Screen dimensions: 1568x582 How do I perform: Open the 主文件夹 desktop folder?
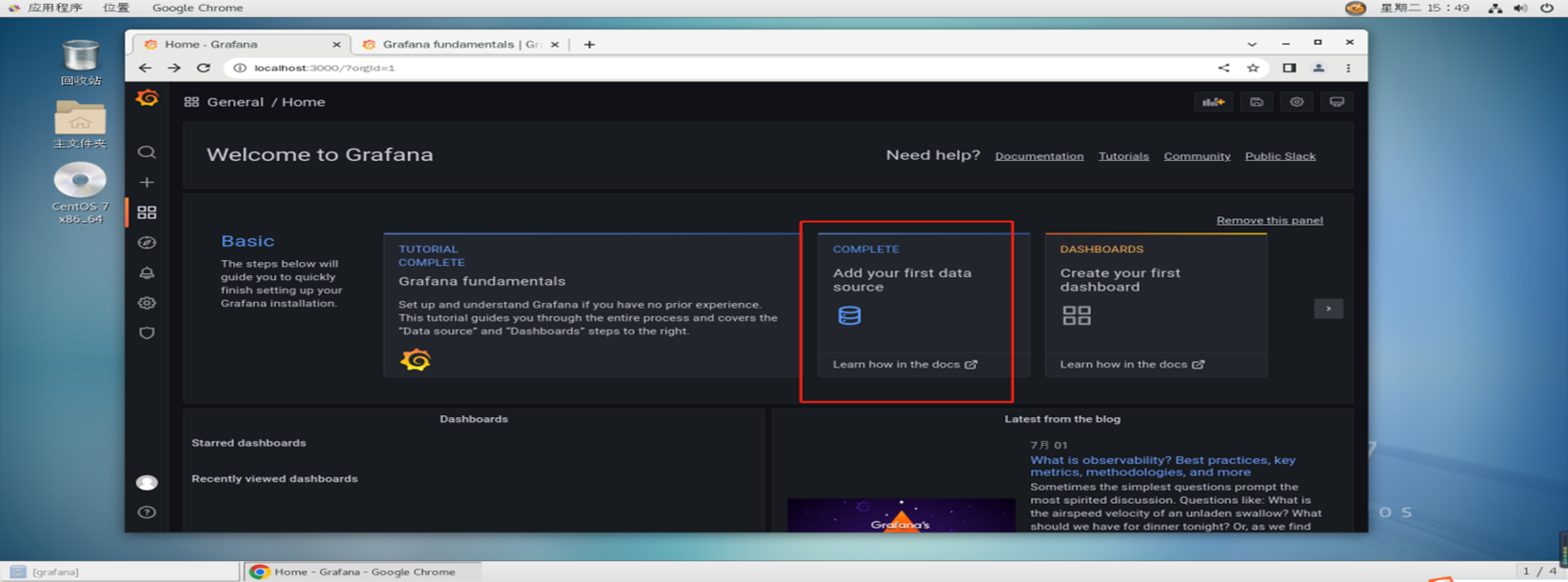[80, 124]
